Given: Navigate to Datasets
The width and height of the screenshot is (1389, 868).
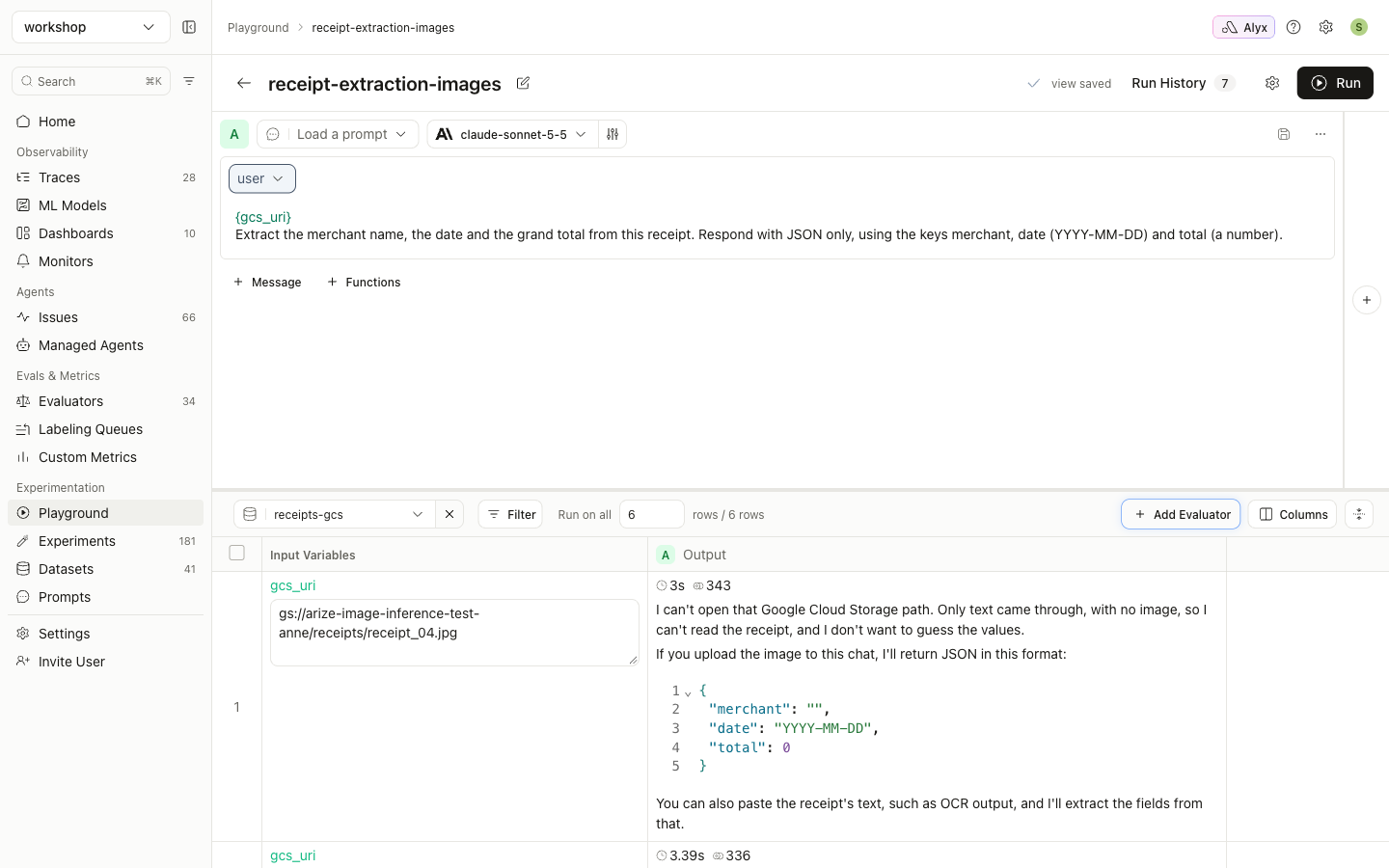Looking at the screenshot, I should pyautogui.click(x=106, y=569).
